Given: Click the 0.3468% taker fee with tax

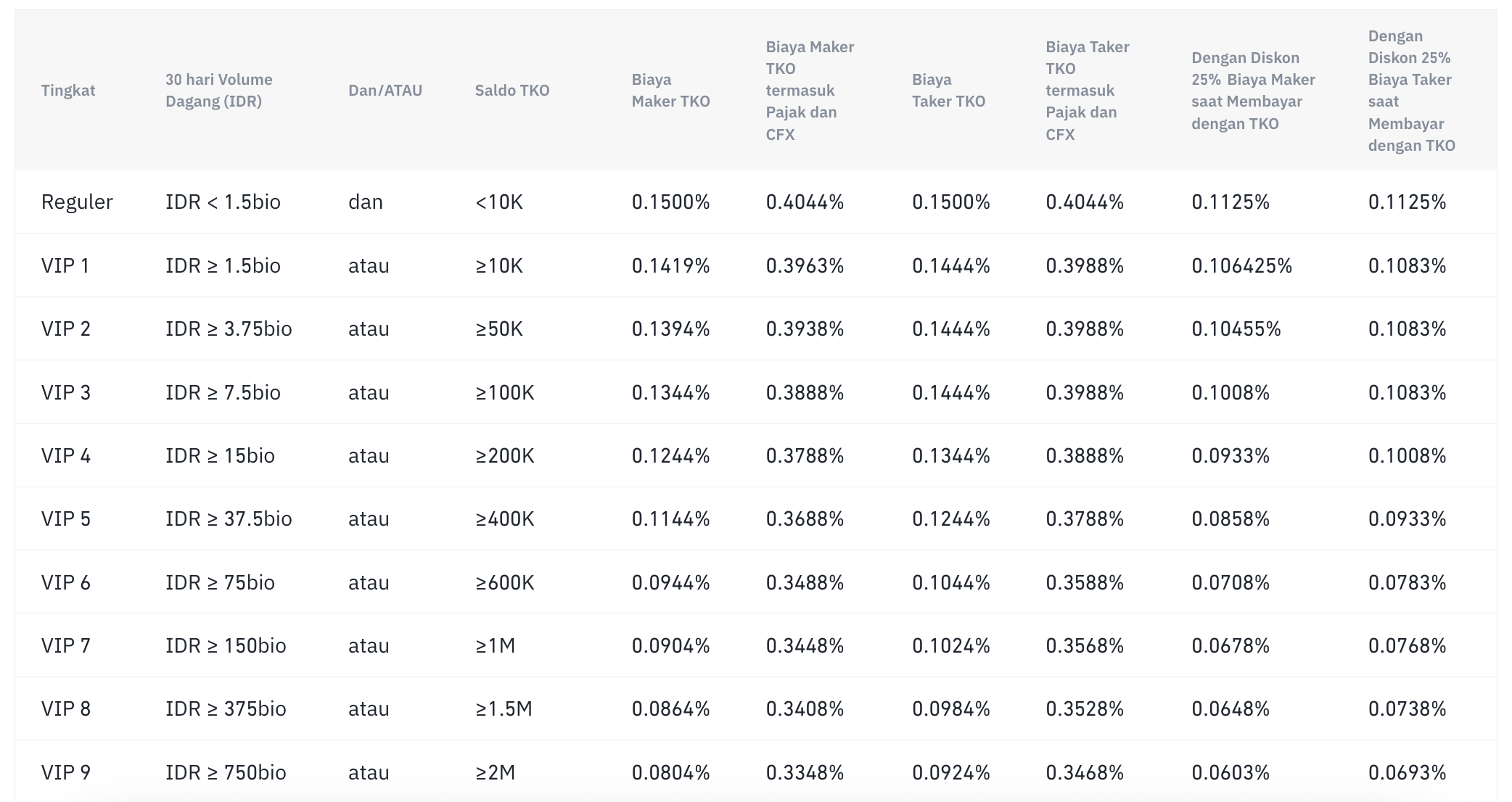Looking at the screenshot, I should click(1085, 772).
